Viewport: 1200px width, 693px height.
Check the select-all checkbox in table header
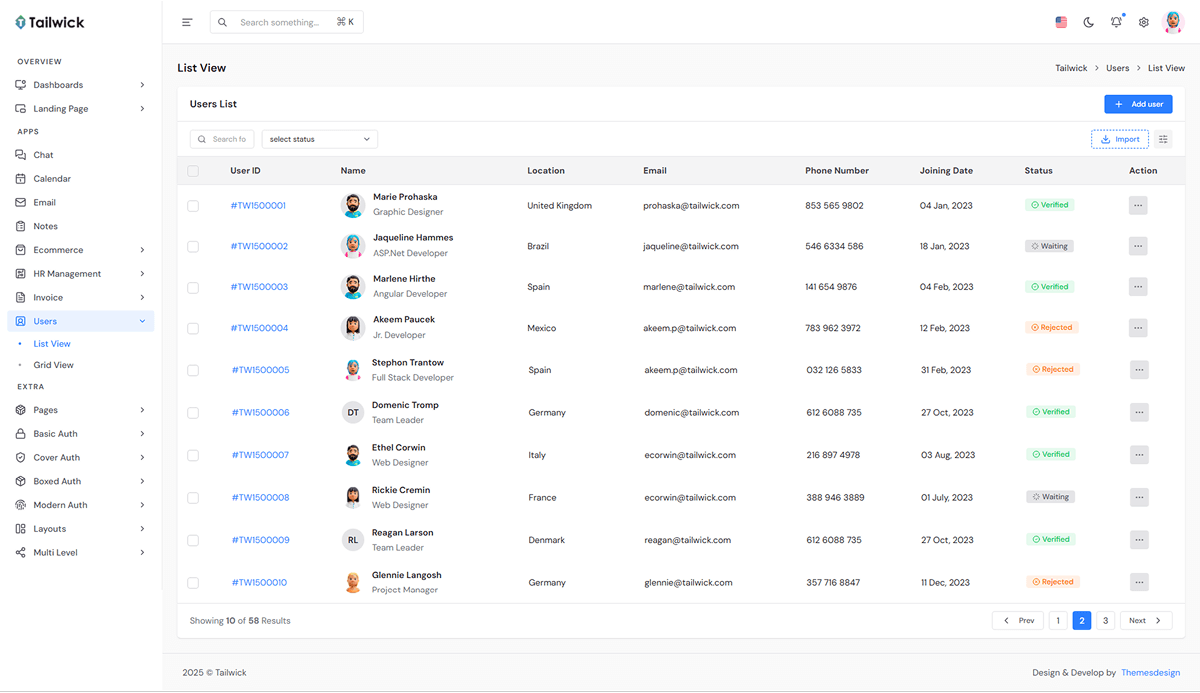(193, 171)
